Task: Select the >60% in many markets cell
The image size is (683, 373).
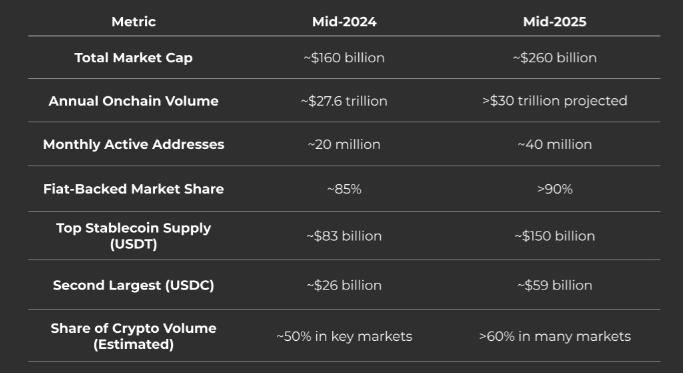Action: pos(555,336)
